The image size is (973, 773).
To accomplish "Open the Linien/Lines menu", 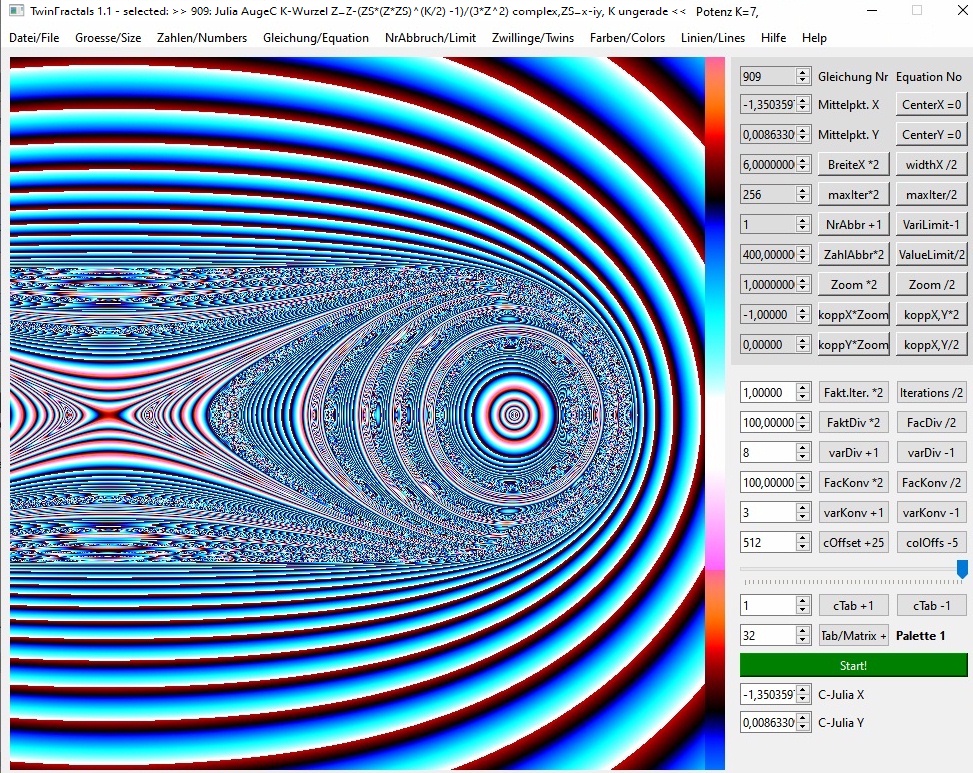I will pos(713,38).
